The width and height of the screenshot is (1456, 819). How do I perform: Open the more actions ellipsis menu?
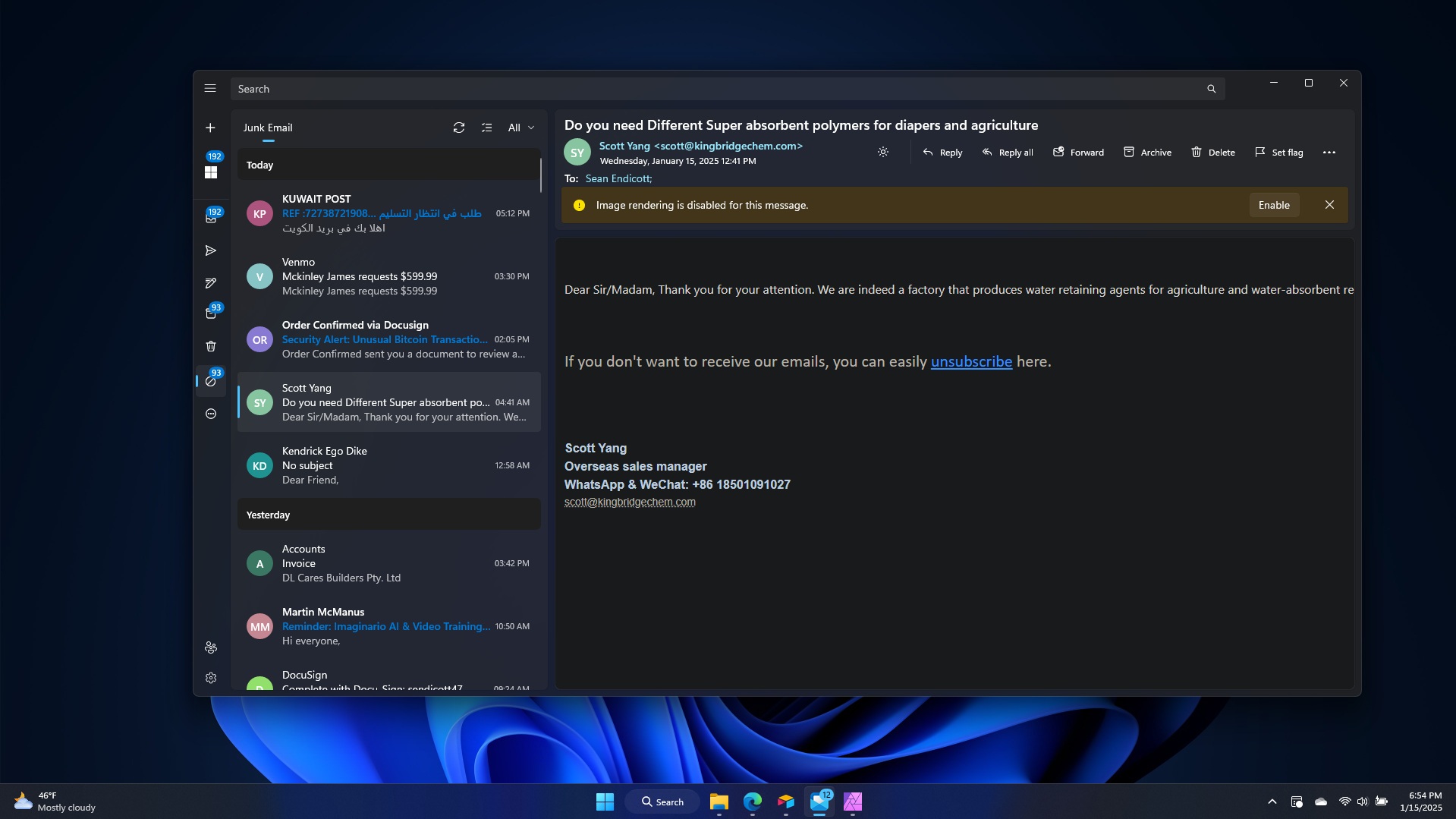[1329, 153]
